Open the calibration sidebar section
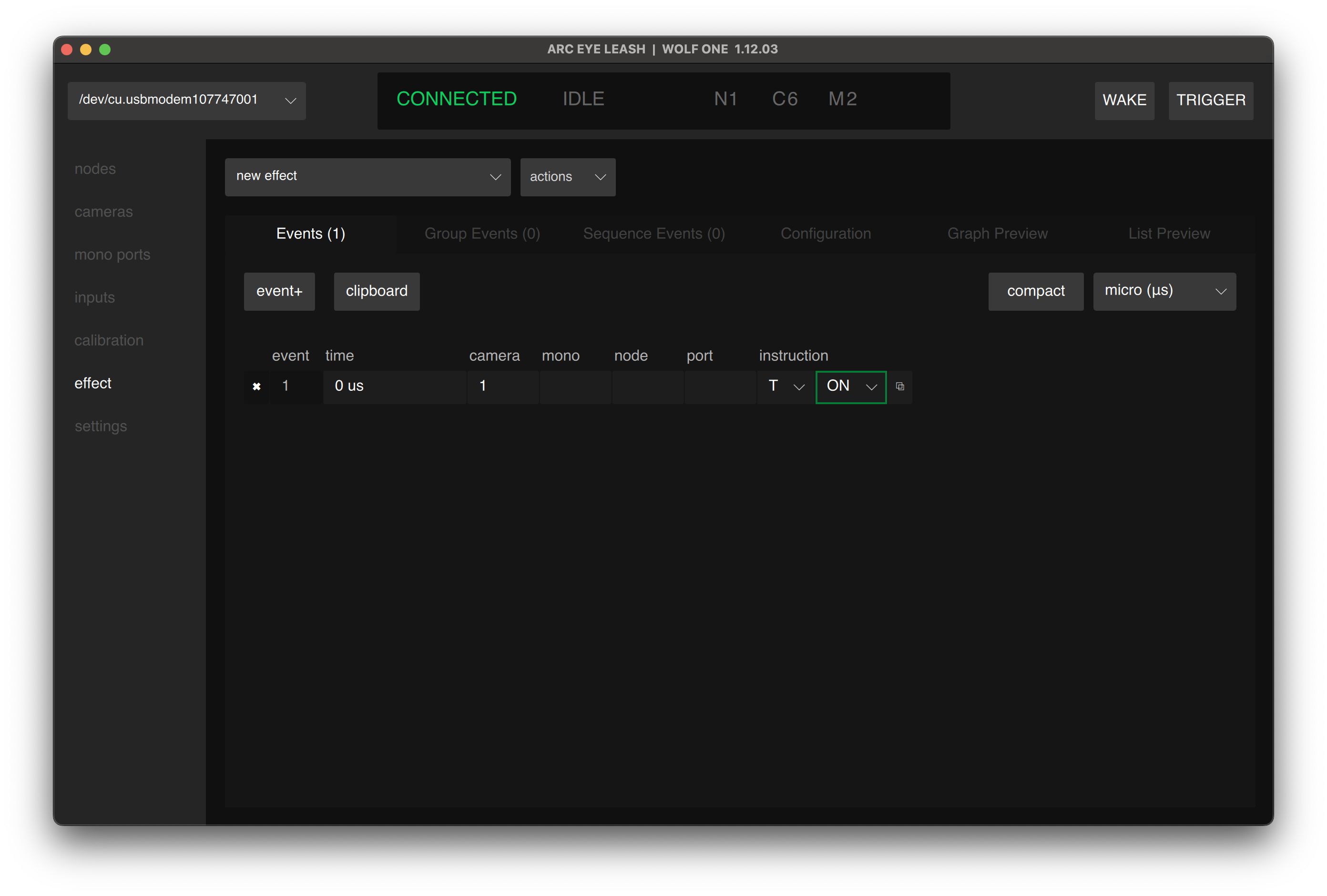 109,340
